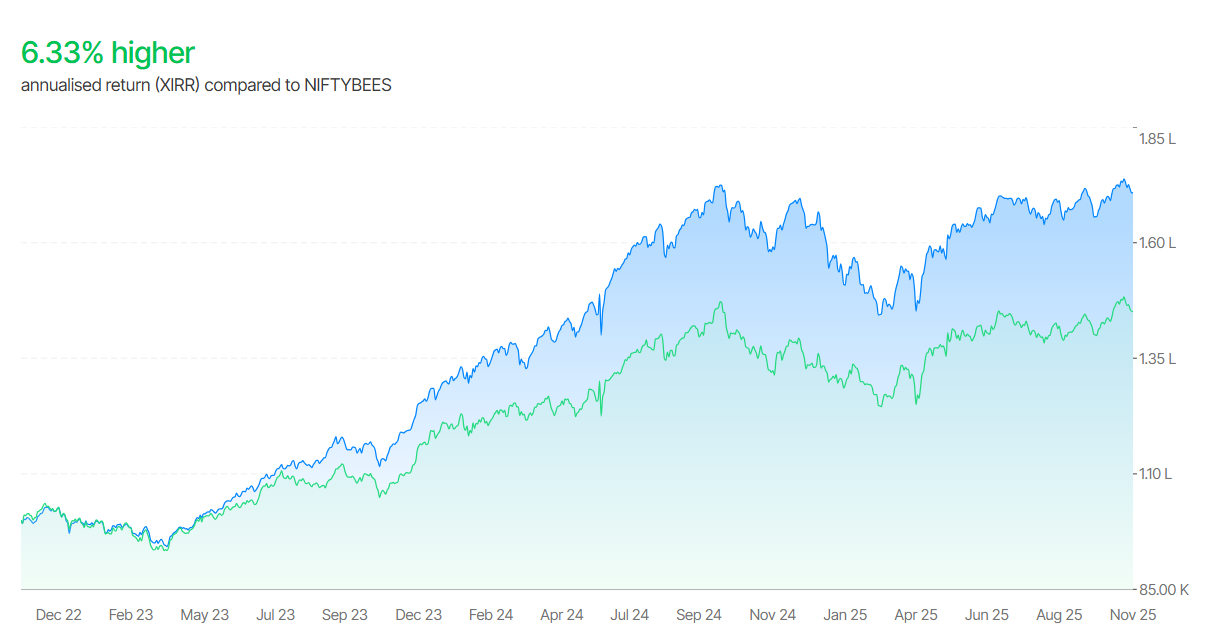Select the Jan 25 date label

(x=845, y=615)
